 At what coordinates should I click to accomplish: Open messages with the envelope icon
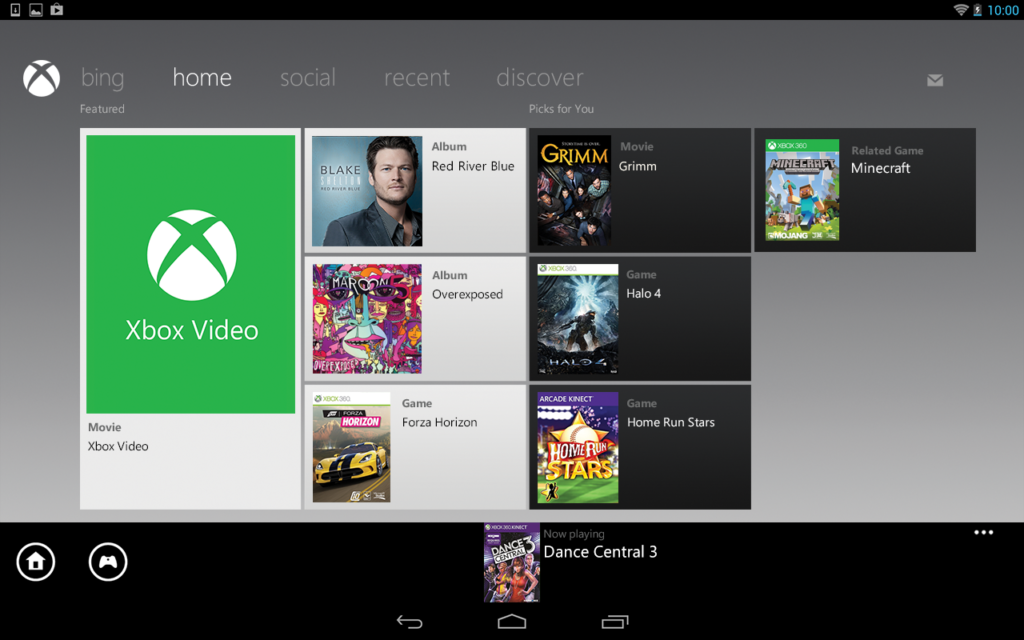tap(935, 80)
